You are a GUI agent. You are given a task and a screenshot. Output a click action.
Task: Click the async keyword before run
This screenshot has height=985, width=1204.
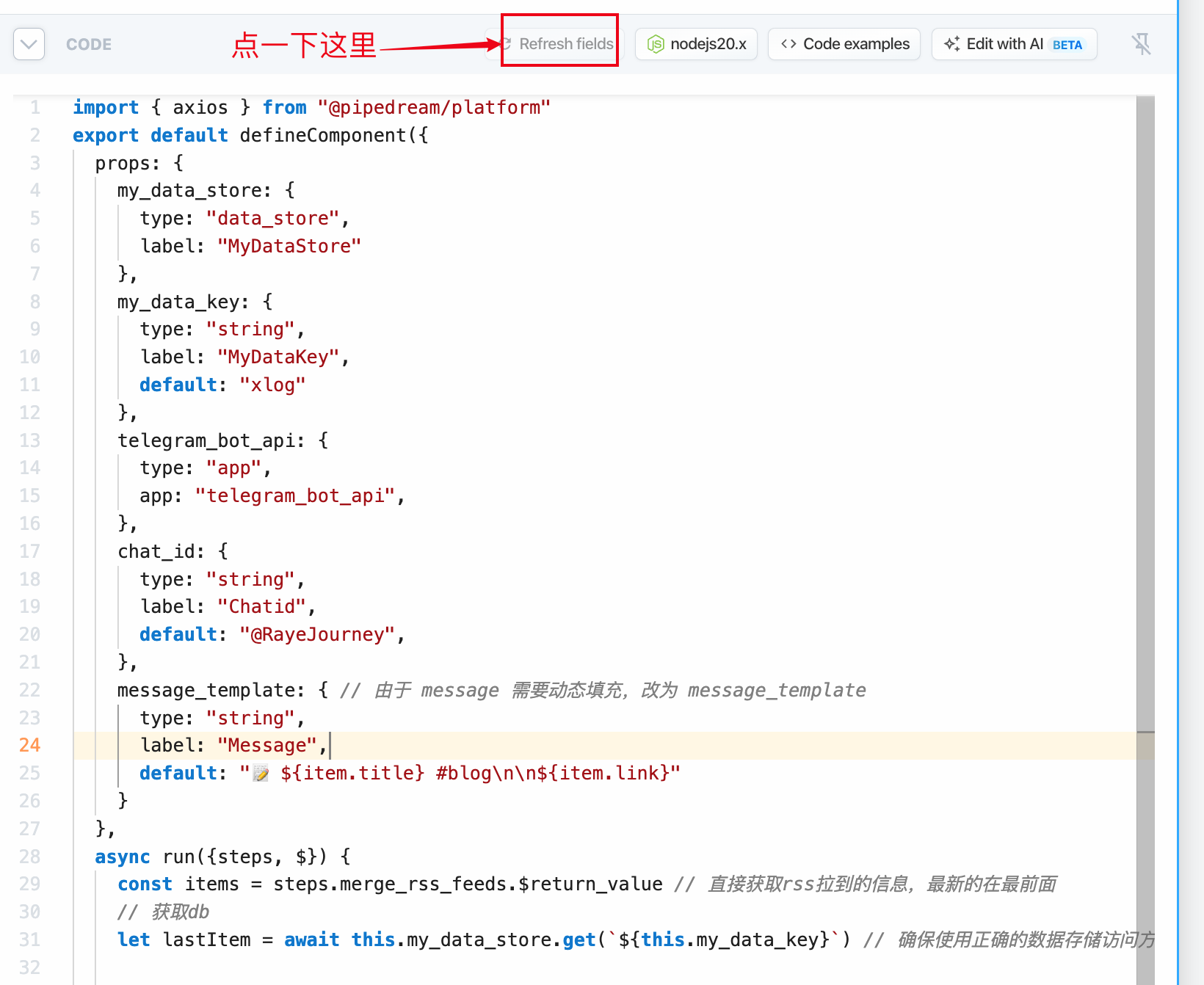coord(122,857)
